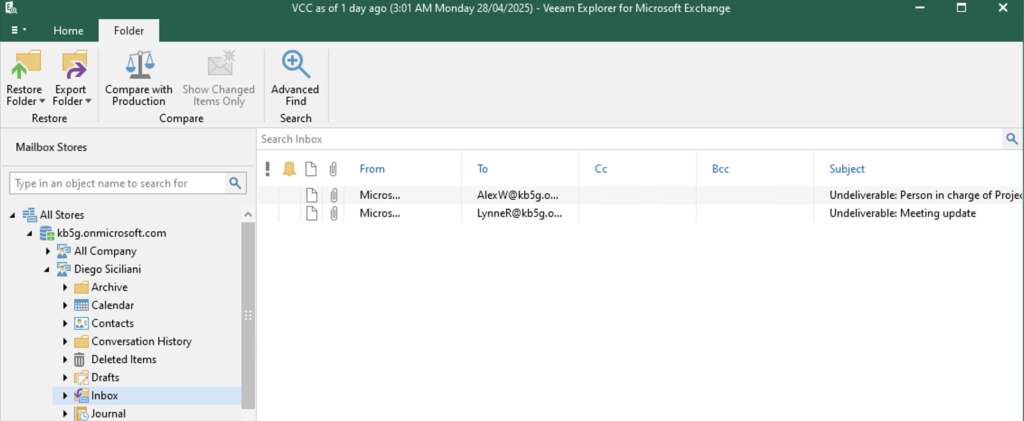Select the Deleted Items folder
Image resolution: width=1024 pixels, height=421 pixels.
coord(123,360)
